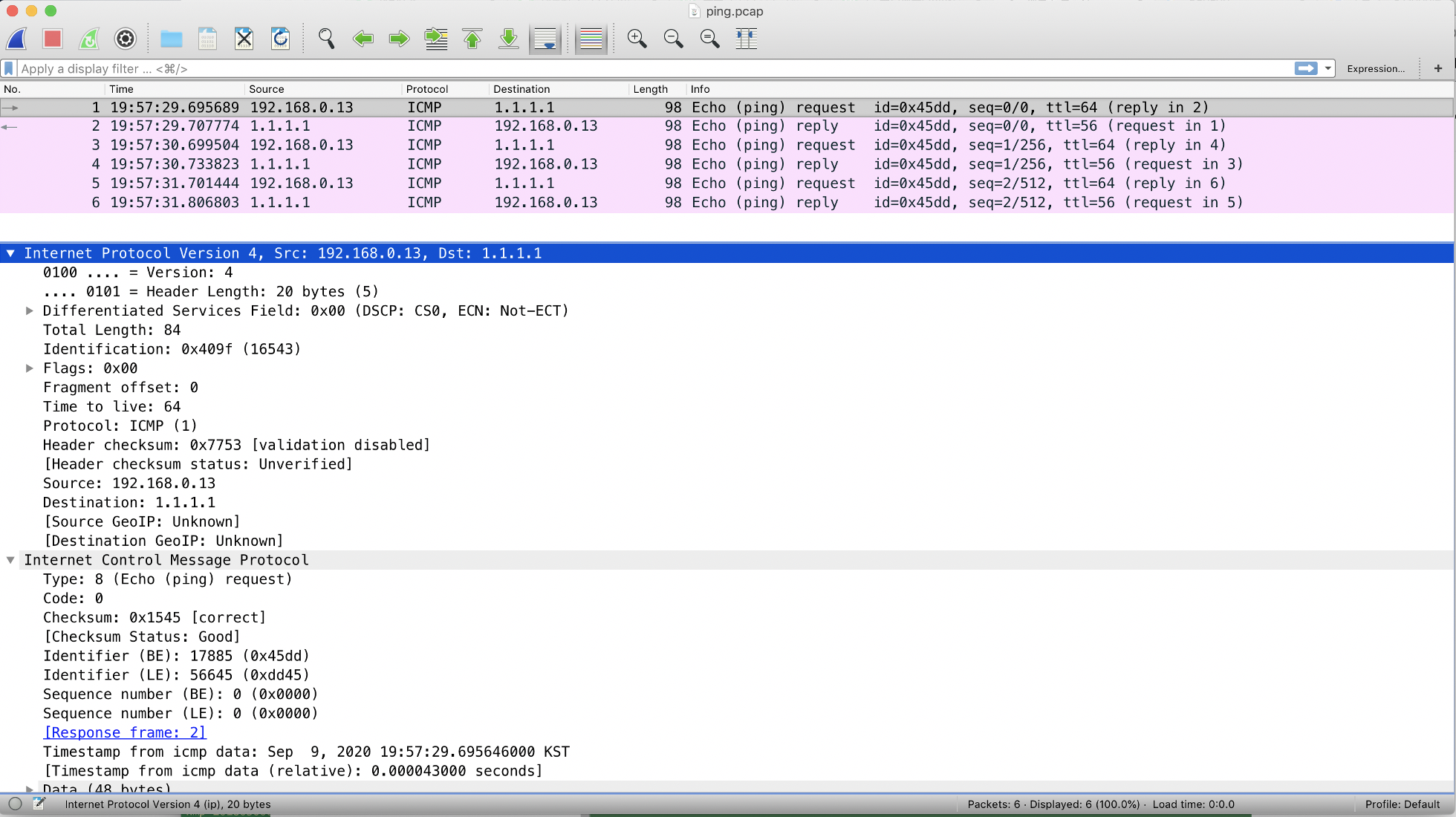Start capturing packets with shark fin icon
1456x817 pixels.
pos(17,39)
